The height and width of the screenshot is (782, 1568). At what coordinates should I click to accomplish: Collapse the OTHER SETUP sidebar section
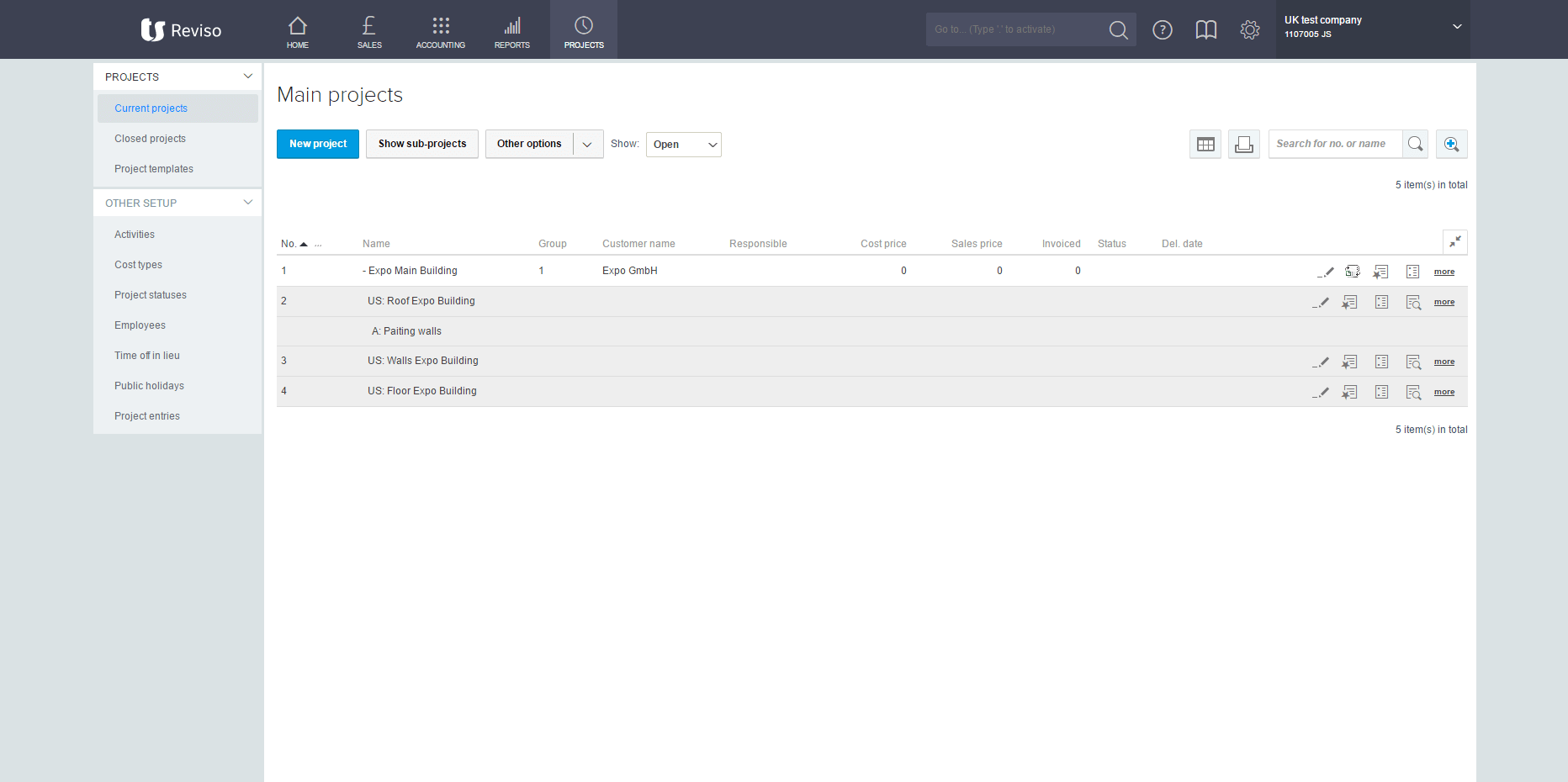pyautogui.click(x=248, y=203)
